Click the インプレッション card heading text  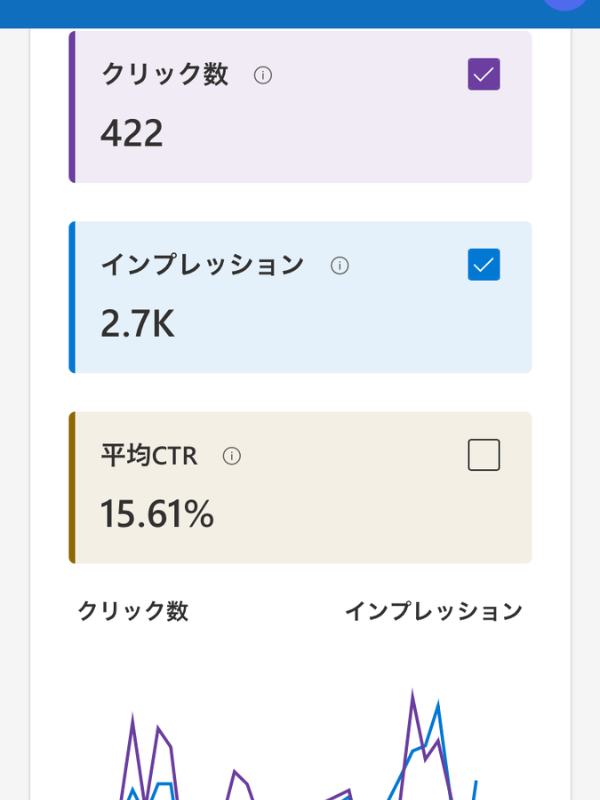202,265
